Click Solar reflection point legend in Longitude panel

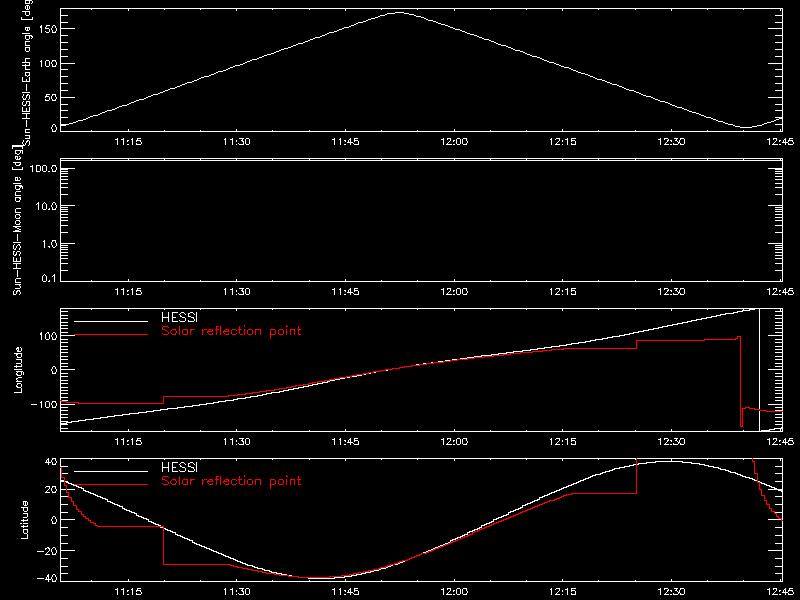(x=231, y=331)
